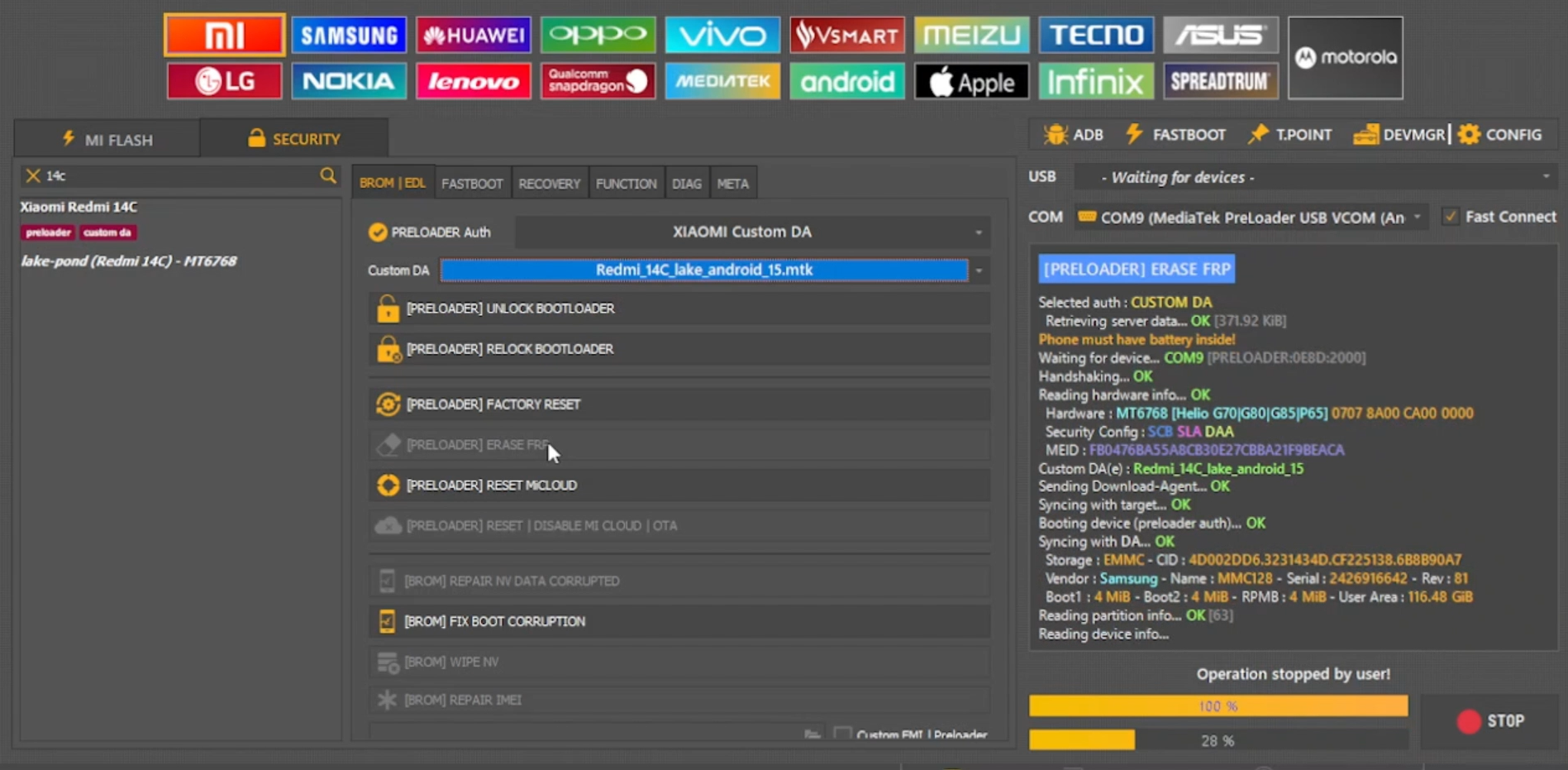Click the 28 % progress bar
The width and height of the screenshot is (1568, 770).
click(1218, 740)
